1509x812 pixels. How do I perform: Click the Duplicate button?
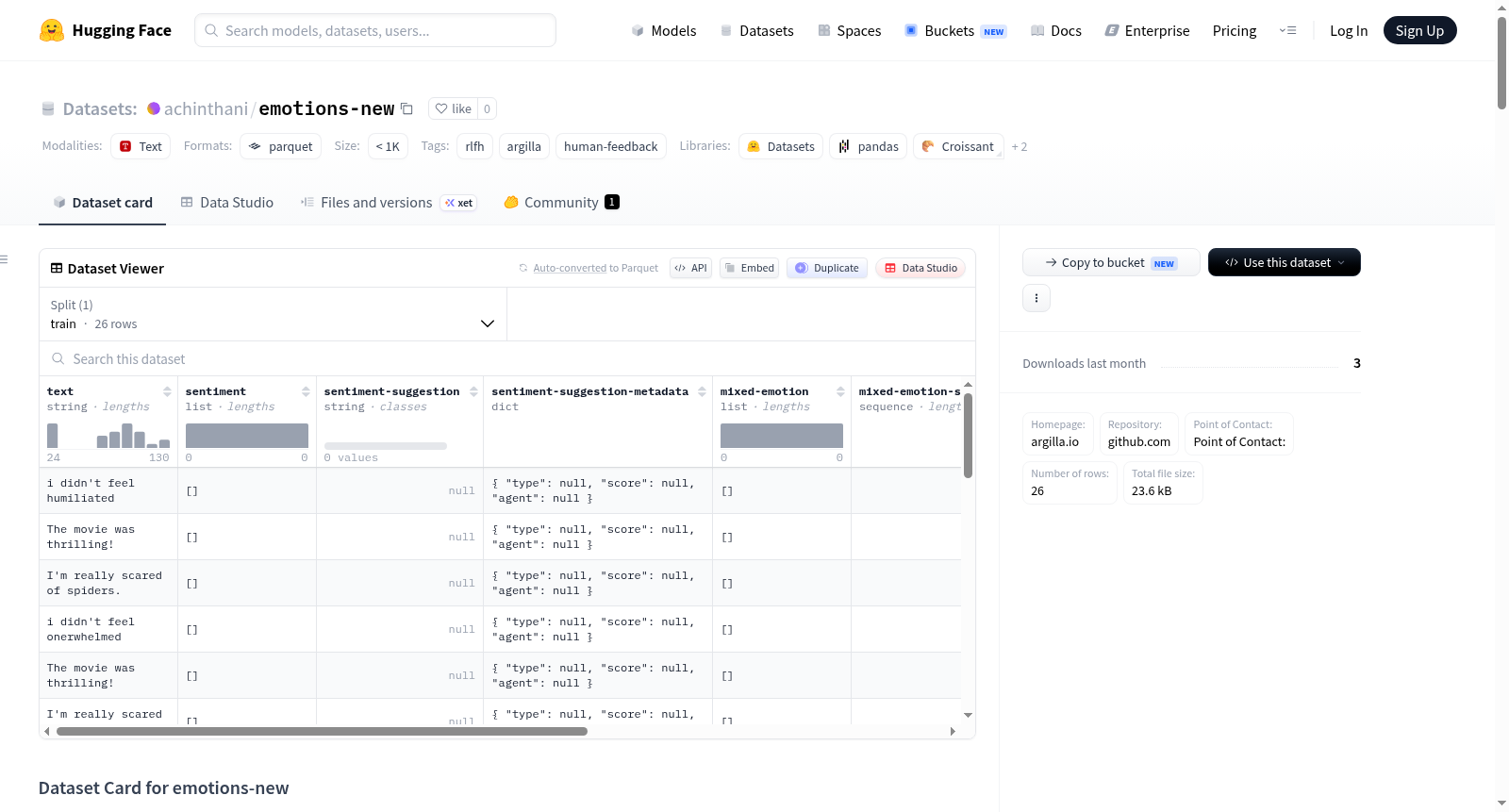tap(826, 268)
